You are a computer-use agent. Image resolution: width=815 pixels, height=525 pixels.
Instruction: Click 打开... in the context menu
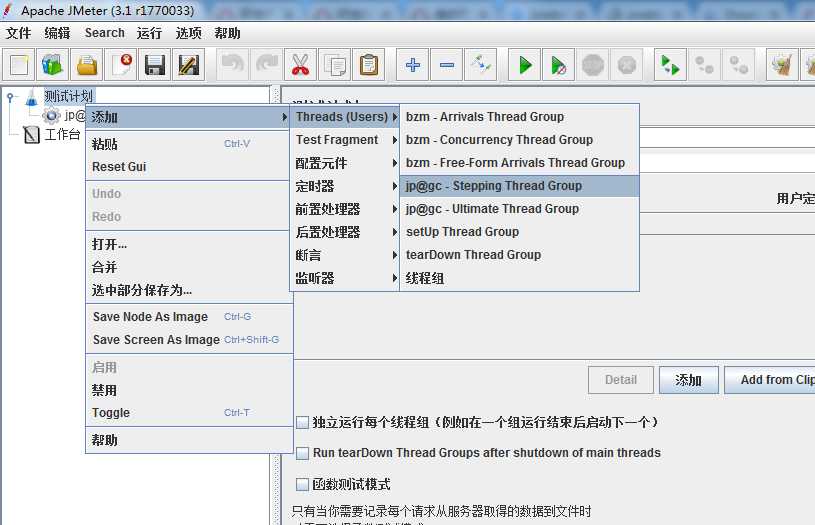tap(188, 244)
